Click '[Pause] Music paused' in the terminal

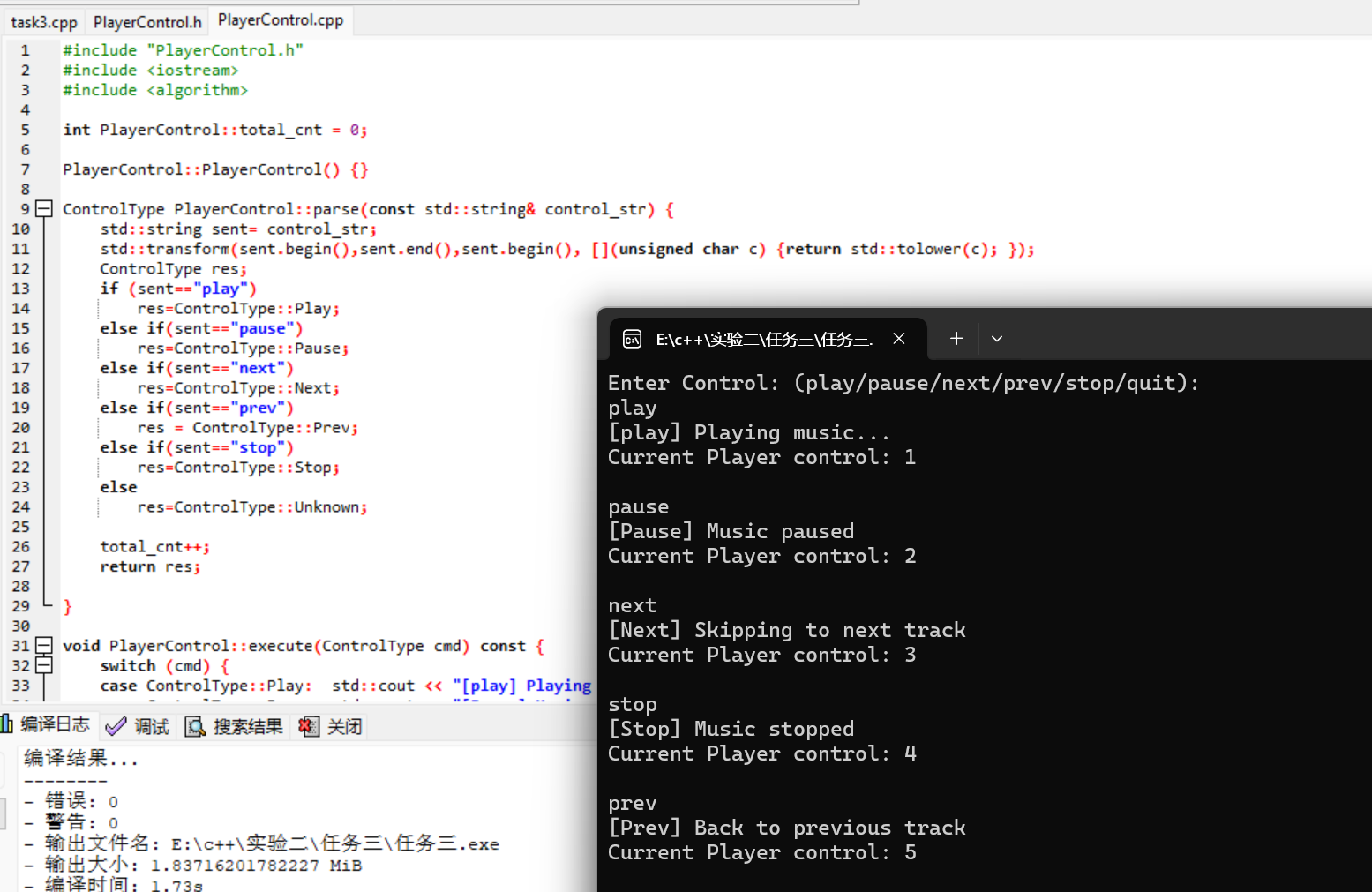coord(731,531)
